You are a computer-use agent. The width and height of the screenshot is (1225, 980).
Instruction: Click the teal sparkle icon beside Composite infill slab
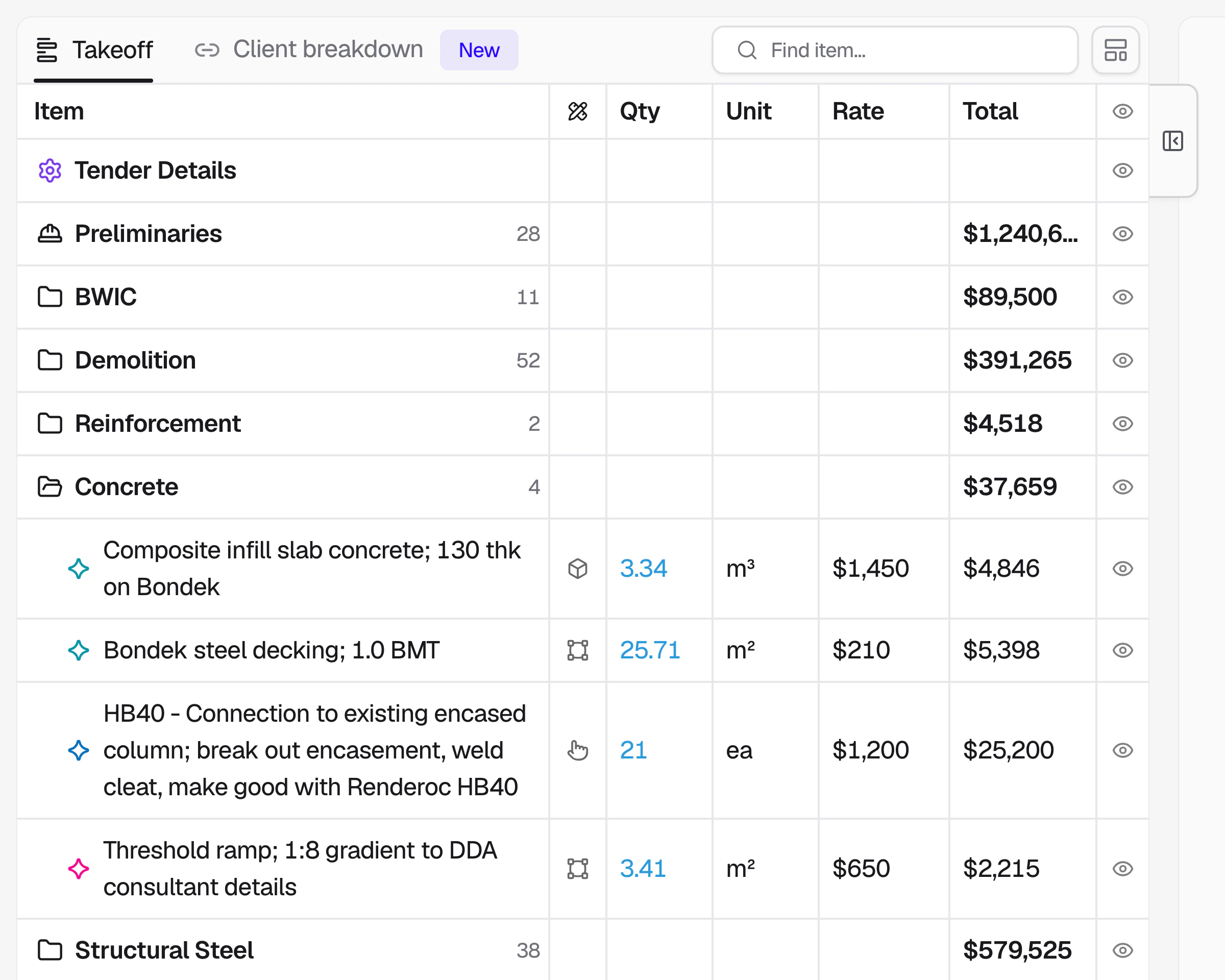pyautogui.click(x=79, y=569)
